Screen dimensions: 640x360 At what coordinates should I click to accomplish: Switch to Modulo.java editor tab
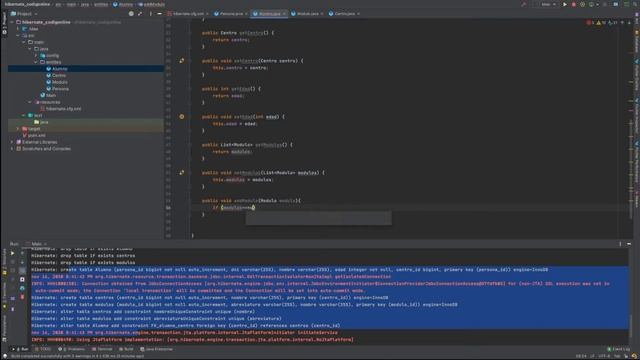[x=307, y=13]
